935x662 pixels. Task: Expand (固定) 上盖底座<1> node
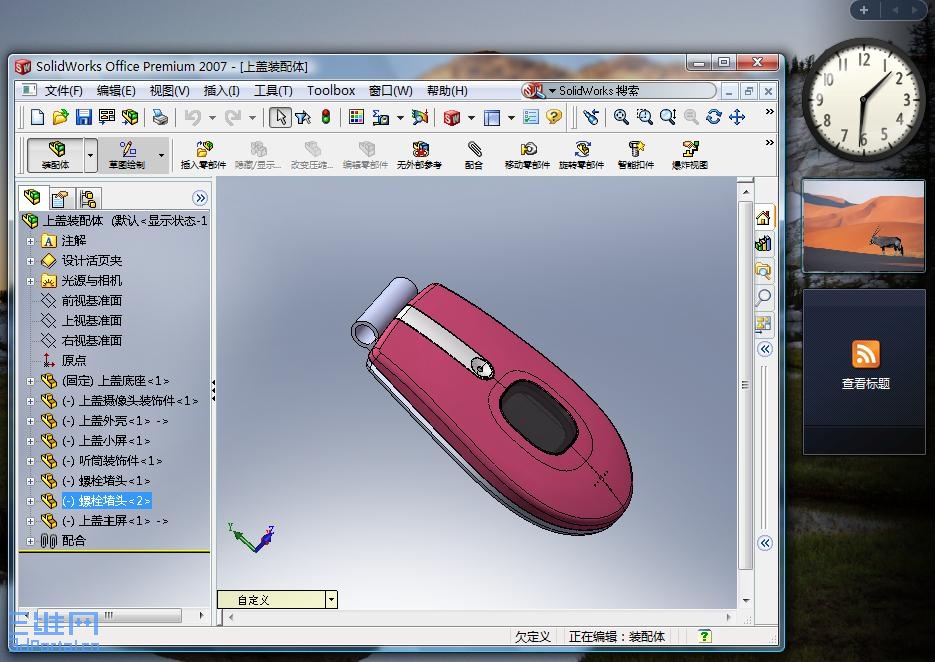(x=30, y=381)
